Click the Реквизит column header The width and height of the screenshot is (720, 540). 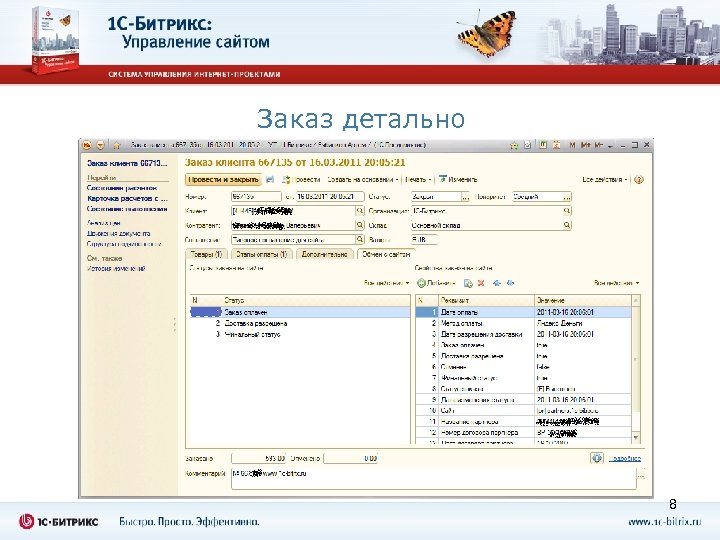(487, 300)
